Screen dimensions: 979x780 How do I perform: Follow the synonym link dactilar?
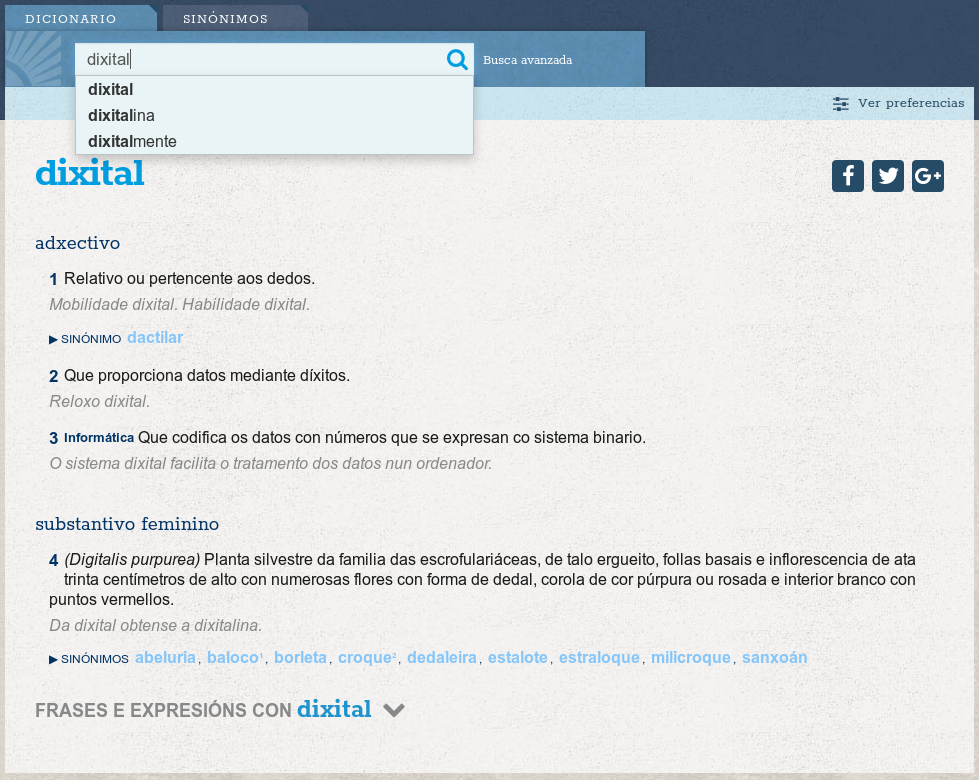155,338
